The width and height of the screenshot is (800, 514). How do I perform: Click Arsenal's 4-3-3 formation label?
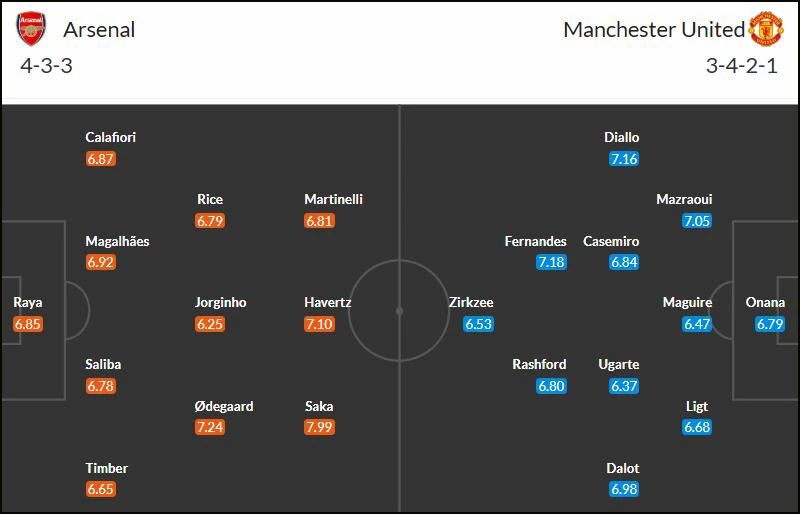(46, 66)
